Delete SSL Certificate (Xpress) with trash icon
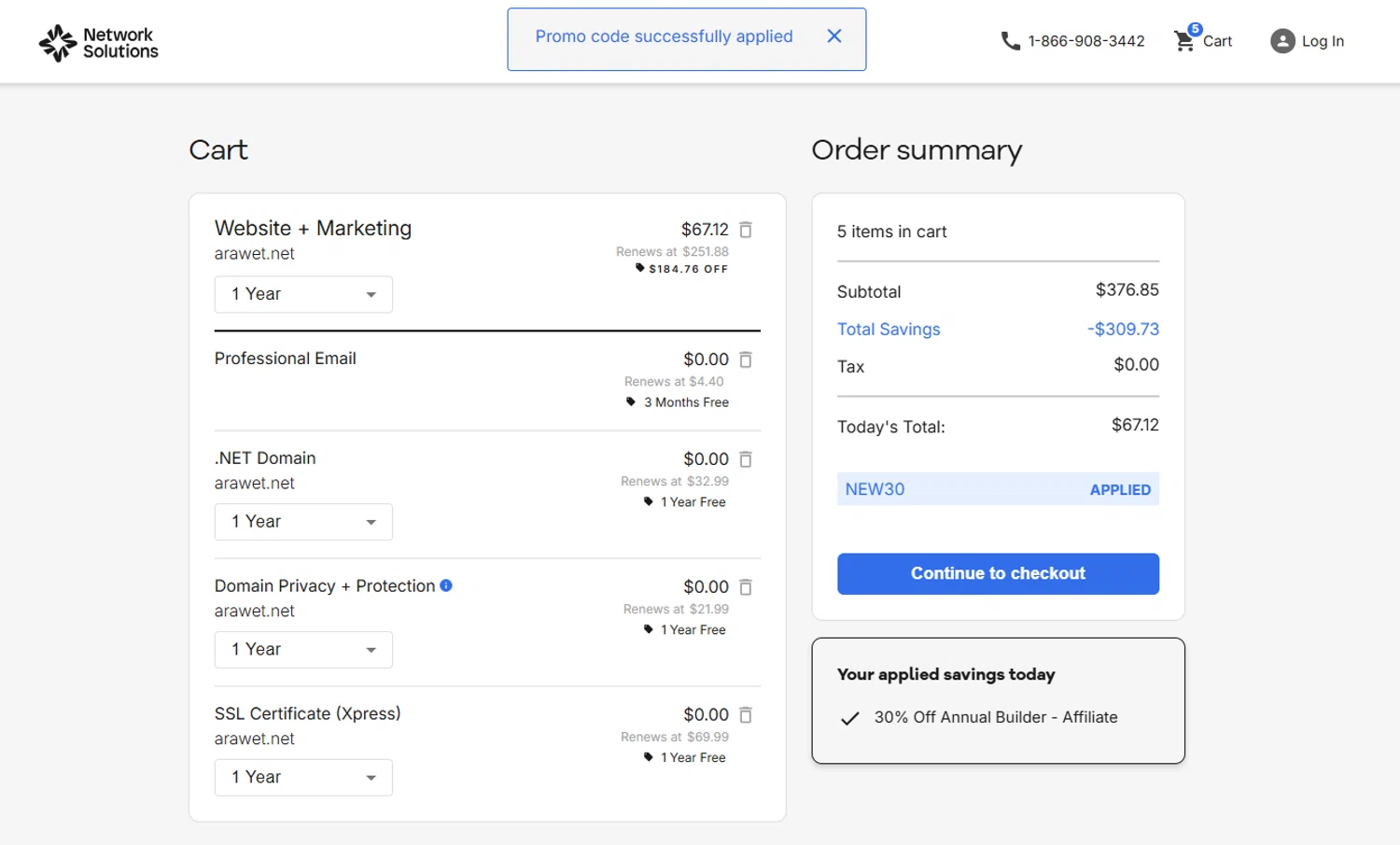The image size is (1400, 845). tap(746, 715)
